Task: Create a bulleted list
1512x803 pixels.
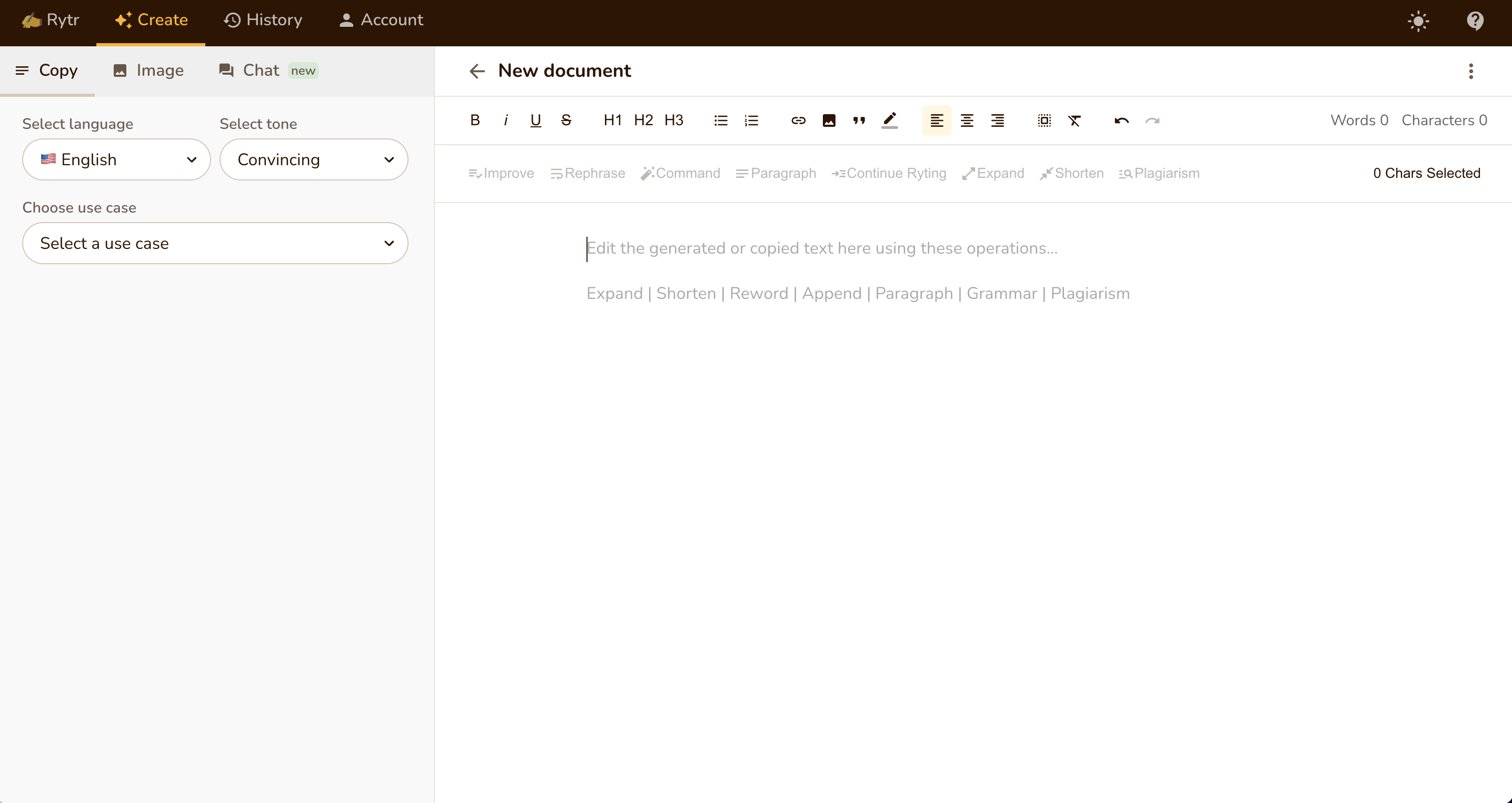Action: (720, 121)
